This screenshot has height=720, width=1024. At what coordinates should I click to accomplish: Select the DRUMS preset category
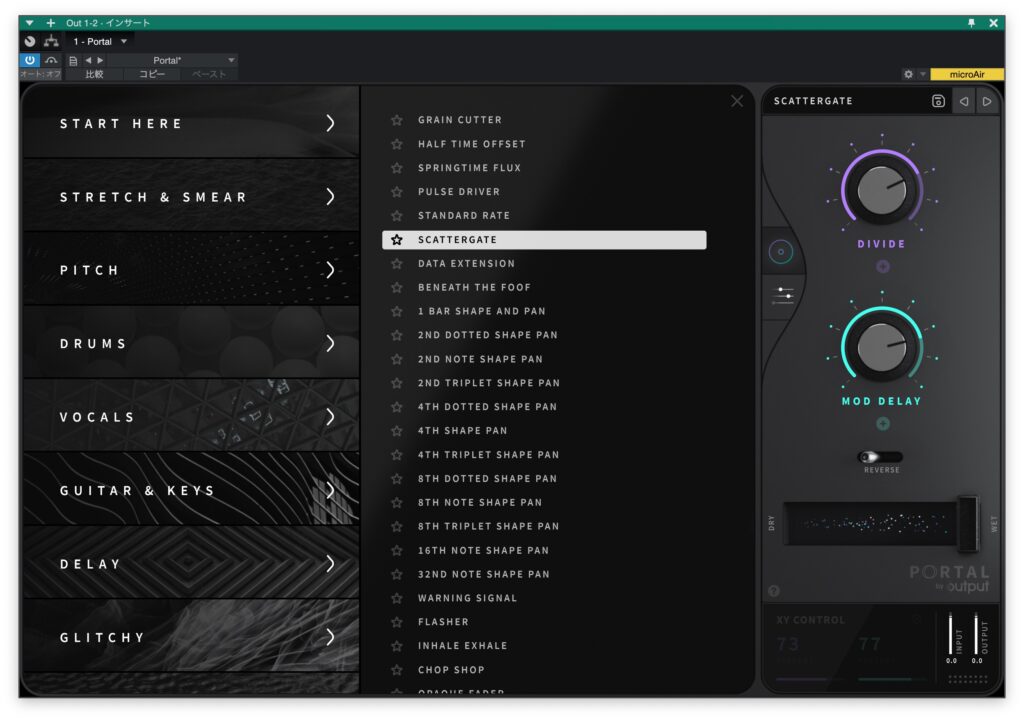pyautogui.click(x=190, y=343)
